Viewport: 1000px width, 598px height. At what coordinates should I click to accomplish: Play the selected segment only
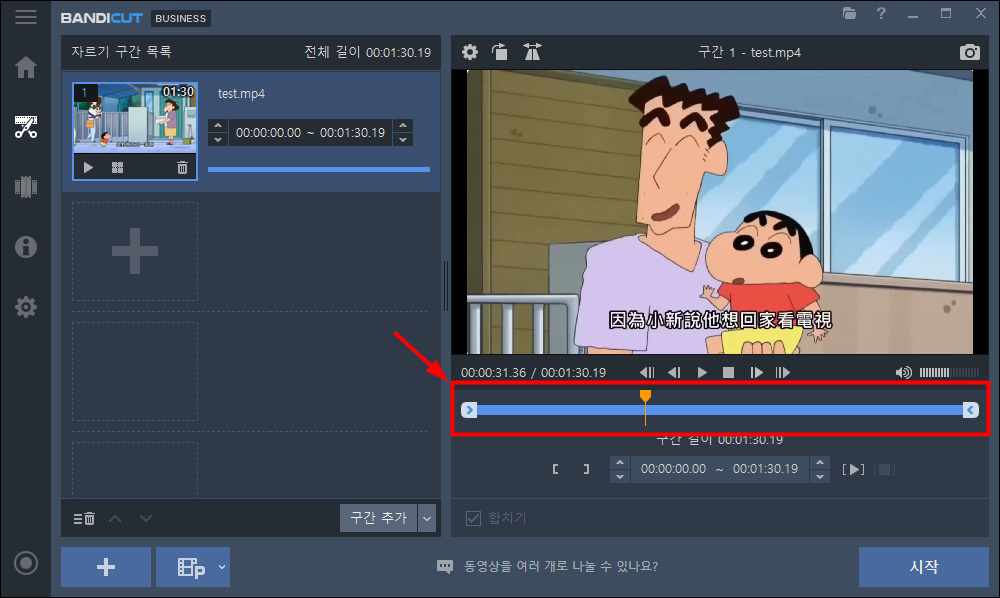[x=853, y=470]
